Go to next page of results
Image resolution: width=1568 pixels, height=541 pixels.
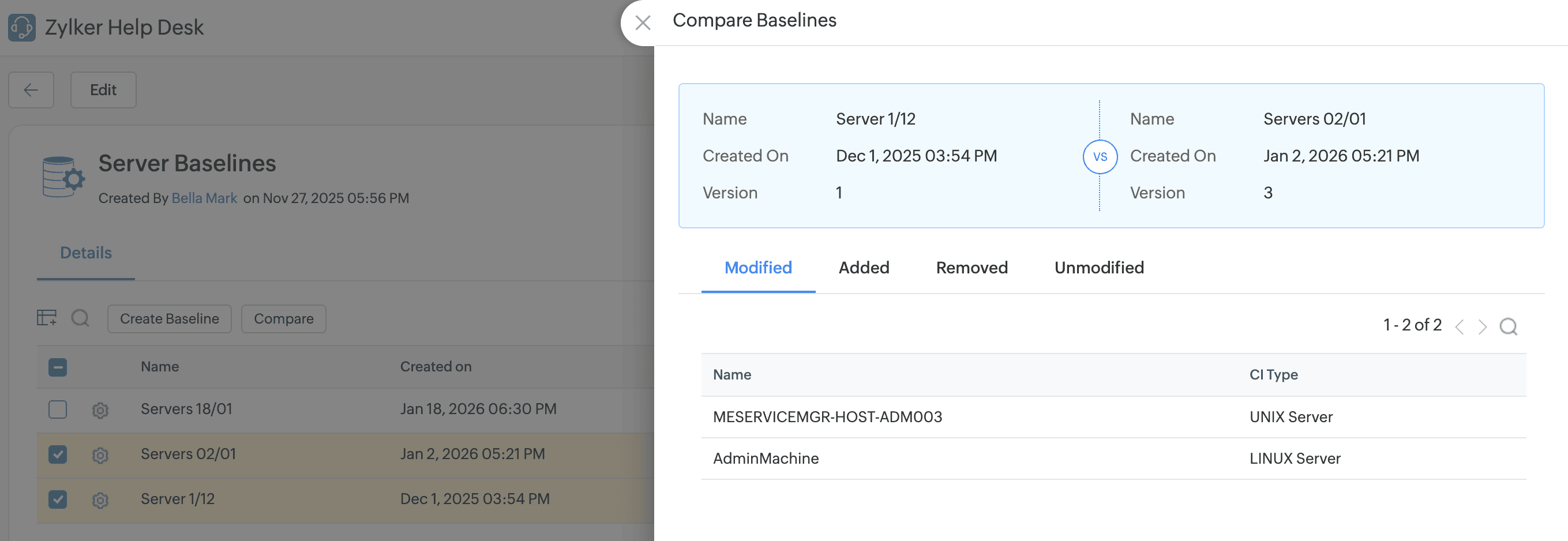point(1482,327)
